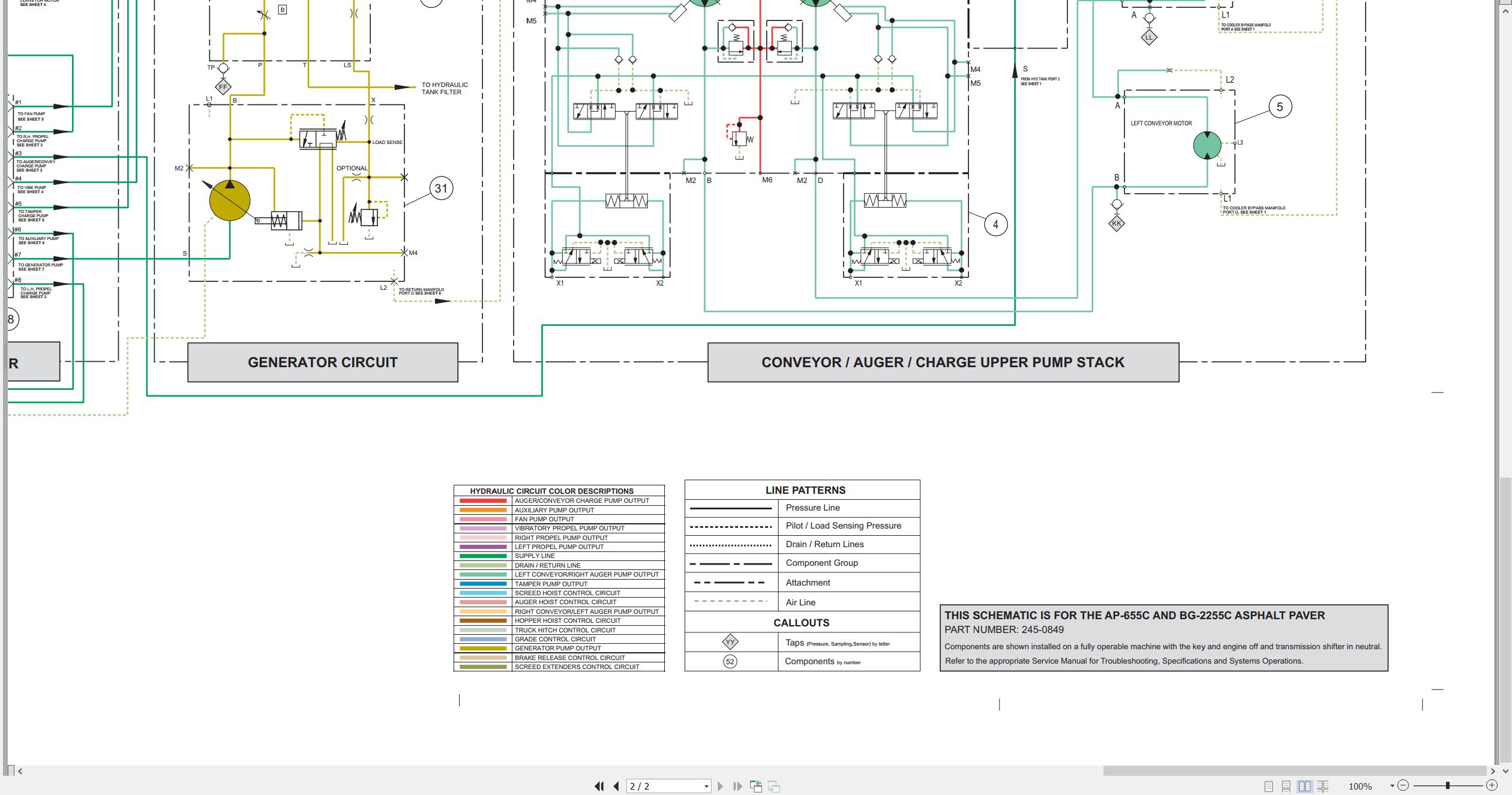This screenshot has width=1512, height=795.
Task: Click the LINE PATTERNS table heading
Action: point(805,490)
